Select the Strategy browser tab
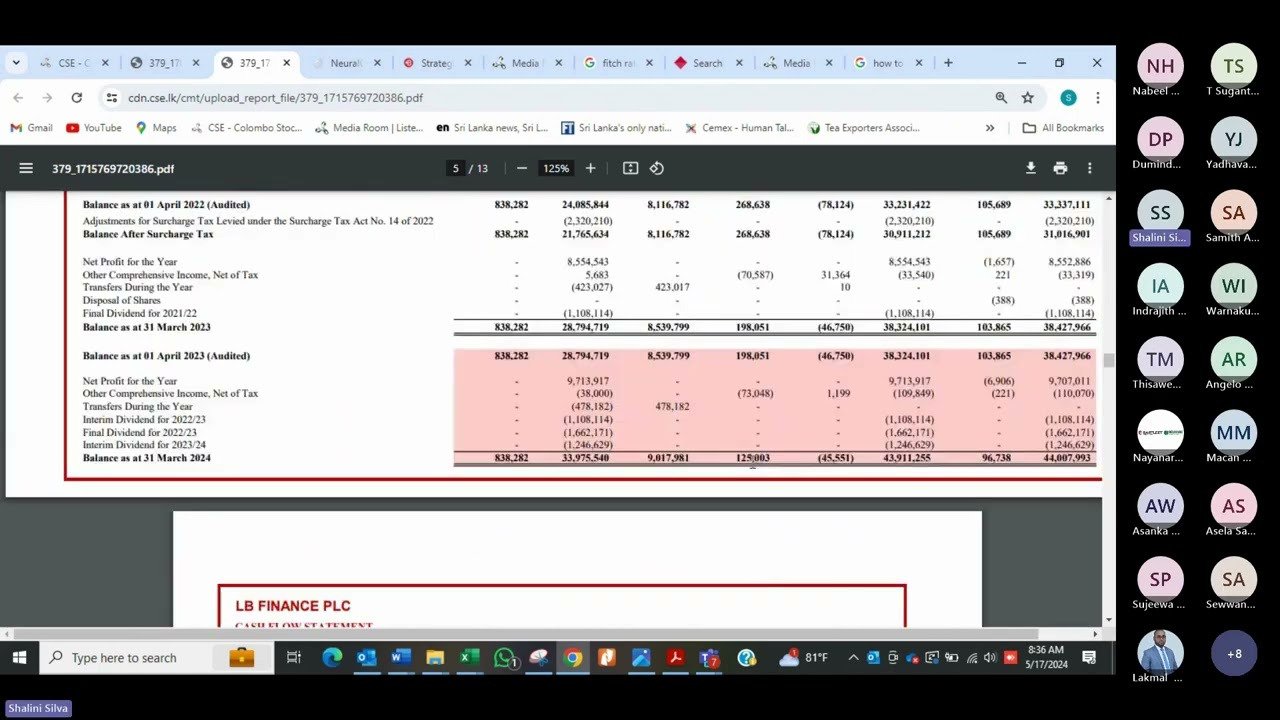The width and height of the screenshot is (1280, 720). tap(439, 62)
